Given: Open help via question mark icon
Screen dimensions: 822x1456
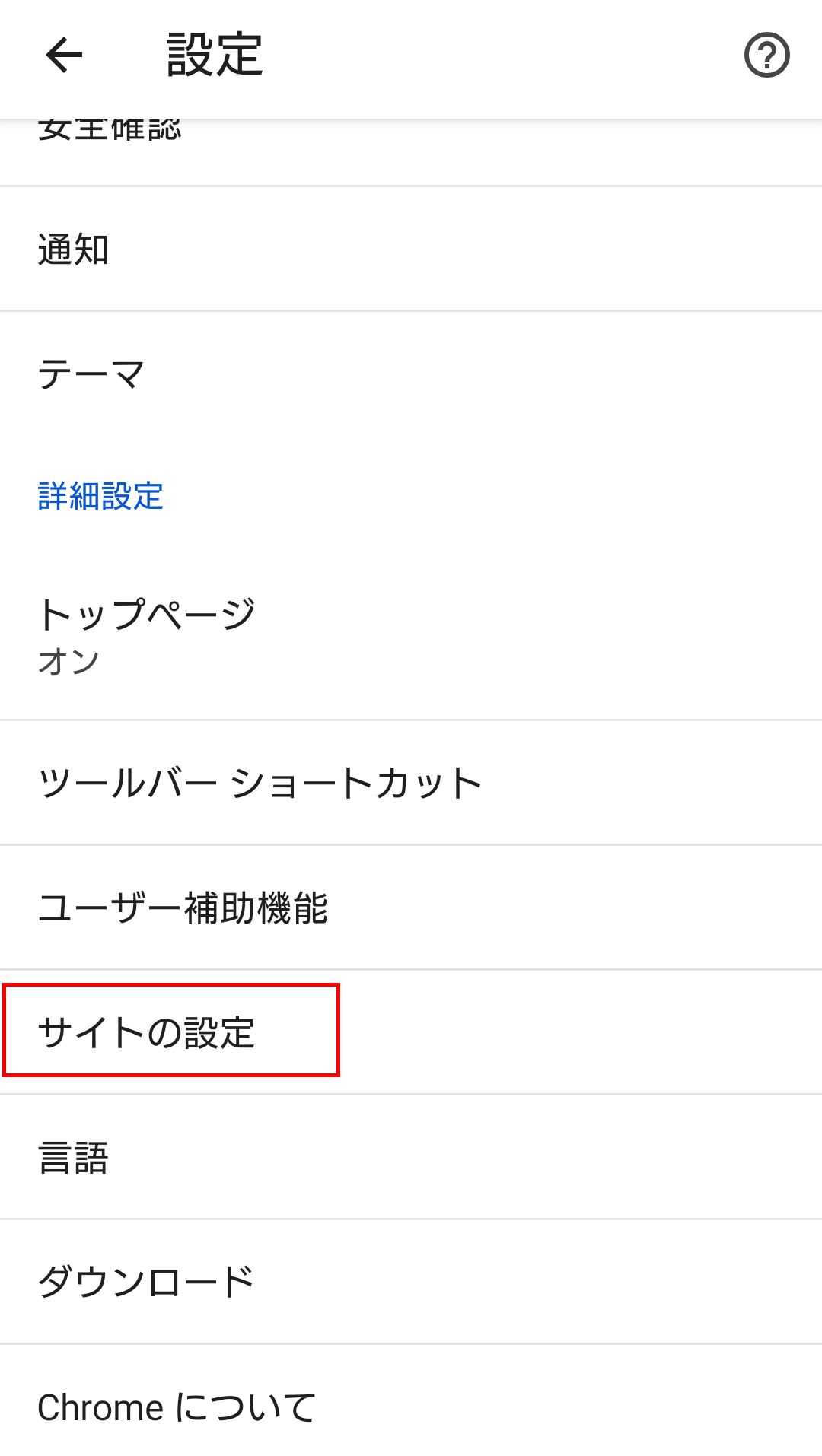Looking at the screenshot, I should tap(766, 55).
